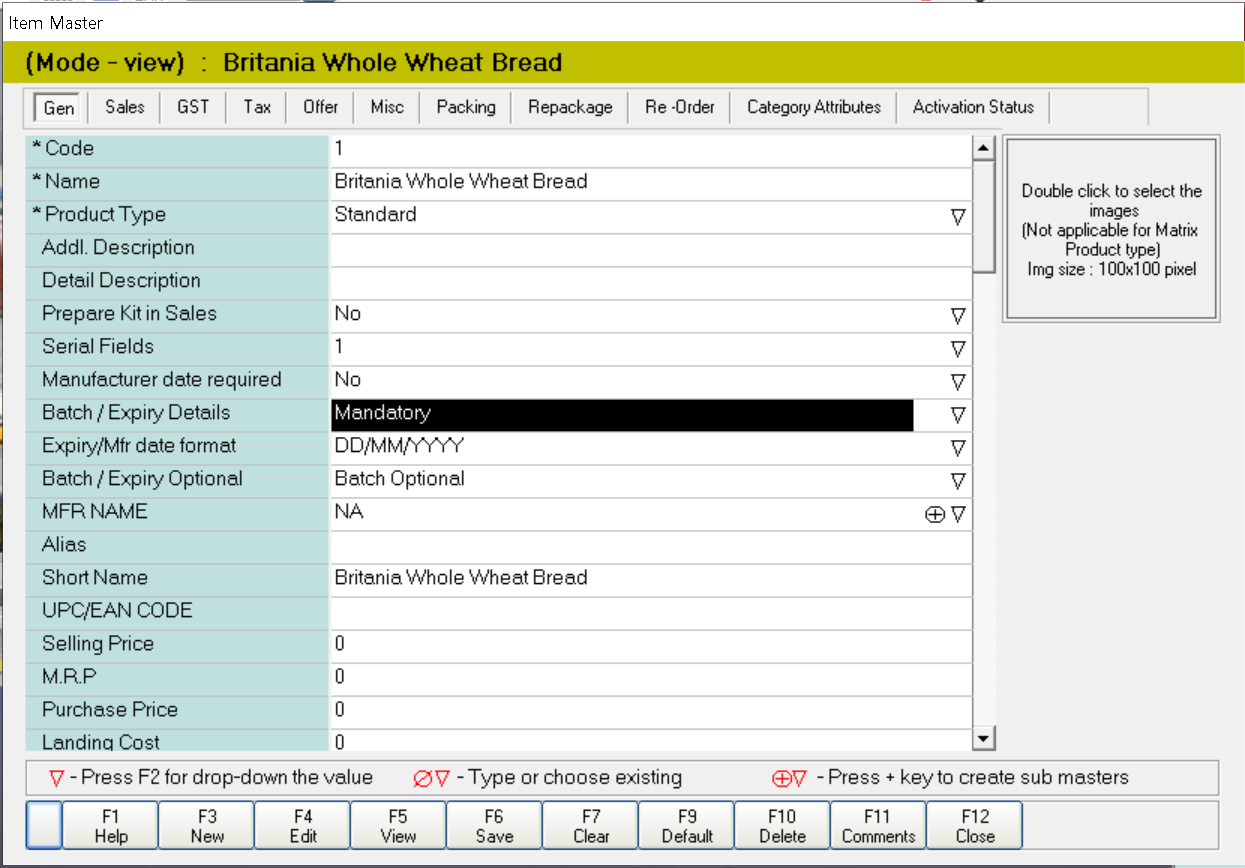Open the Re-Order tab

pos(680,107)
